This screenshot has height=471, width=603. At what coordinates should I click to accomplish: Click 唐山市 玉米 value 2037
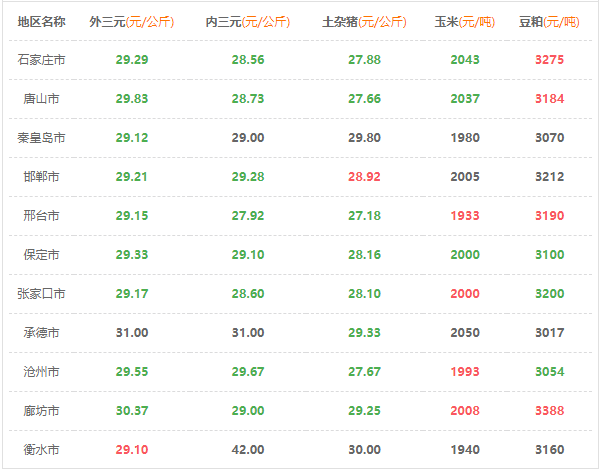pyautogui.click(x=465, y=99)
